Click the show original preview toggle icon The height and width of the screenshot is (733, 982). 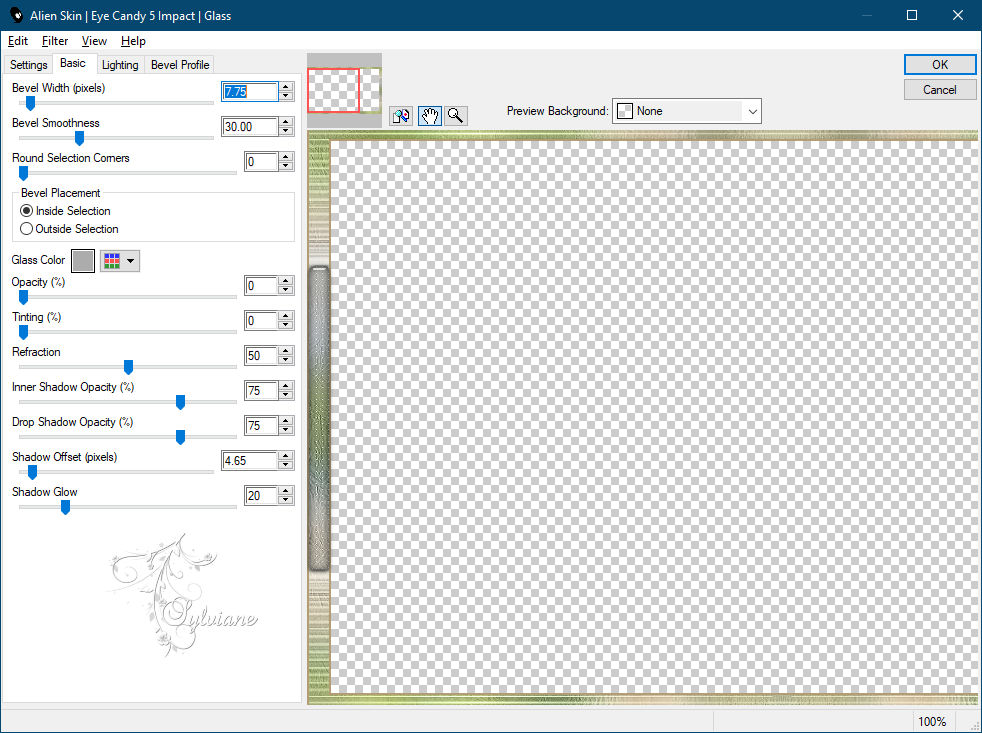(x=401, y=116)
